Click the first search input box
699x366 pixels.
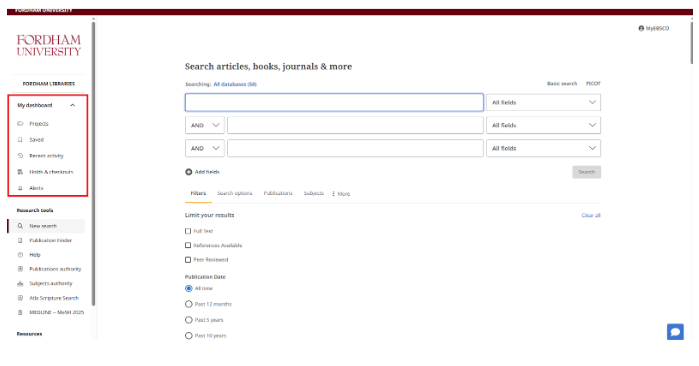(334, 103)
